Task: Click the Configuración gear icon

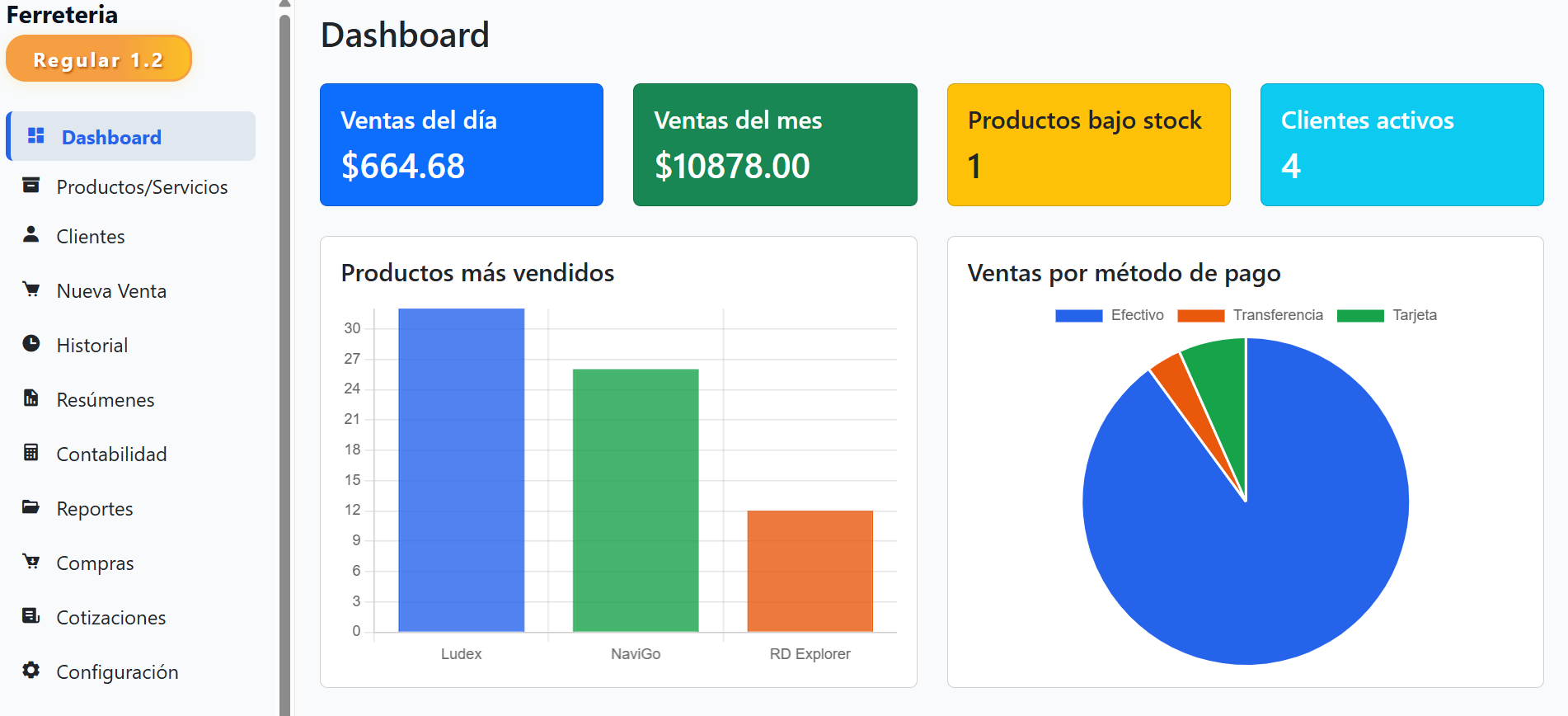Action: [31, 671]
